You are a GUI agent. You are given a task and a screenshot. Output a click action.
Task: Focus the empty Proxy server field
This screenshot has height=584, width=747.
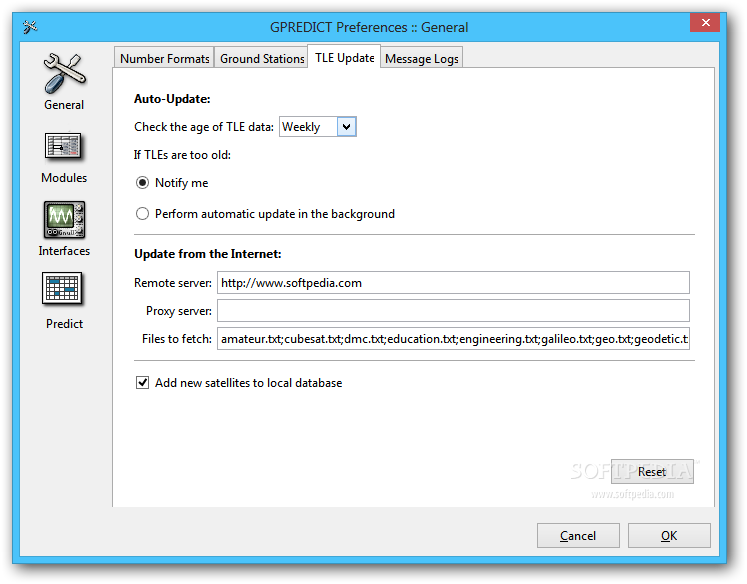(453, 311)
